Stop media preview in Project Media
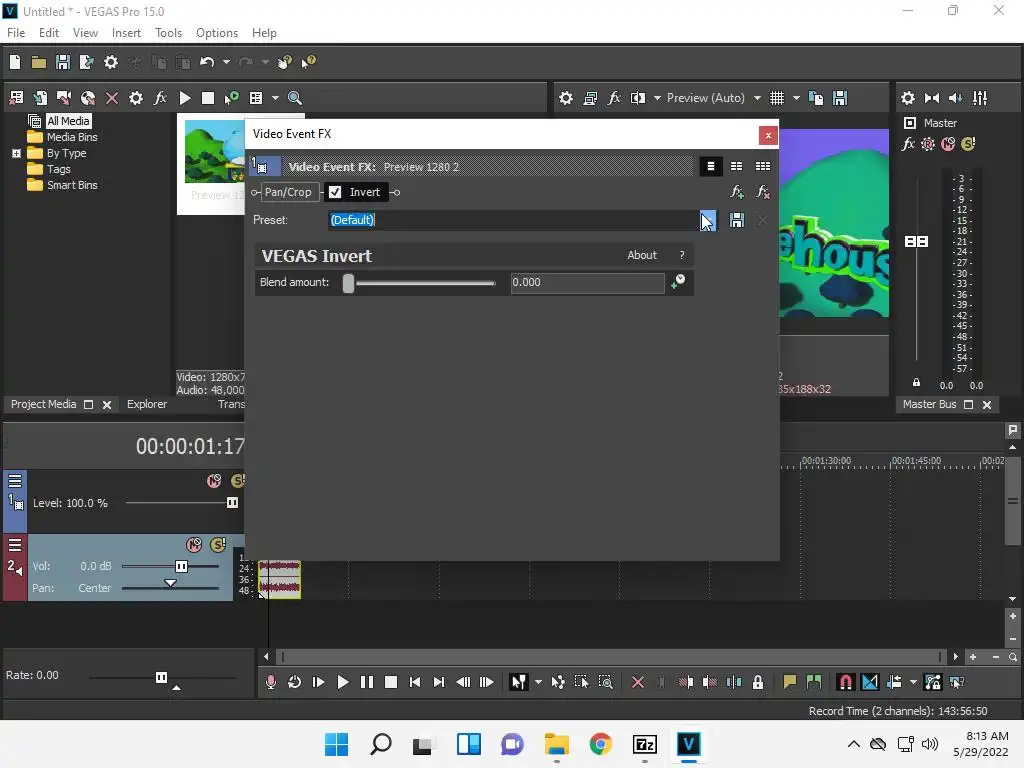The width and height of the screenshot is (1024, 768). click(x=208, y=98)
